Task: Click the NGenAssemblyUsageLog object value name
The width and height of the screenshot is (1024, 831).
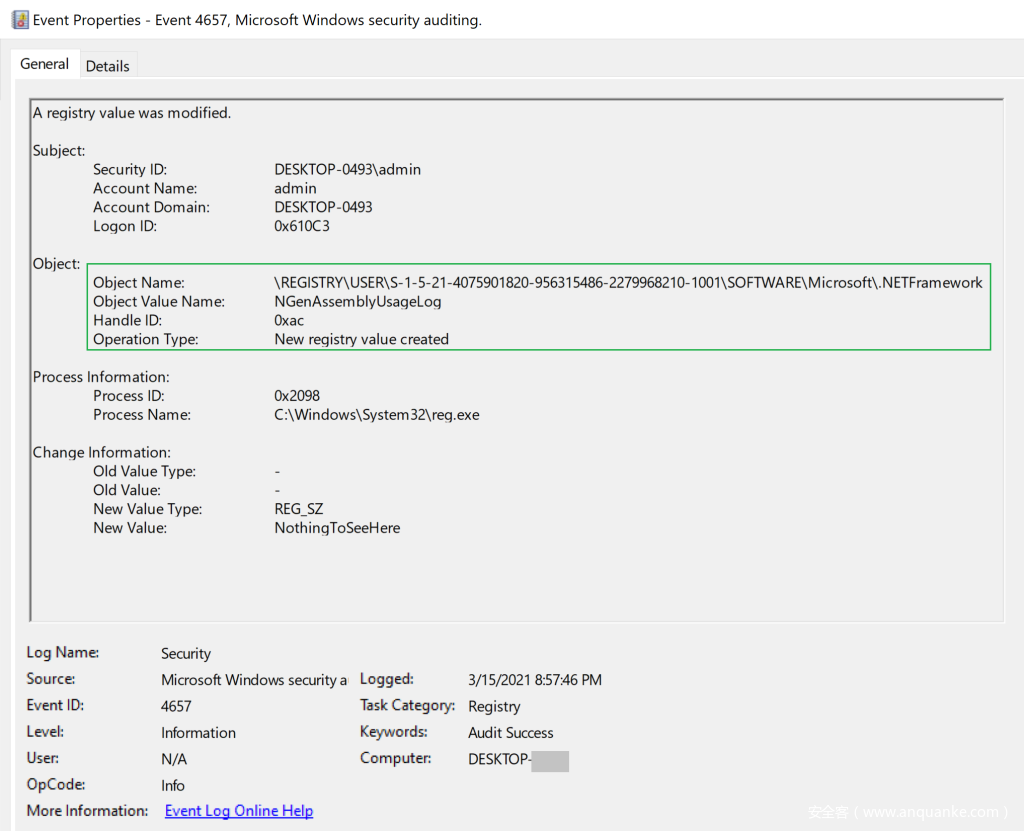Action: [x=357, y=302]
